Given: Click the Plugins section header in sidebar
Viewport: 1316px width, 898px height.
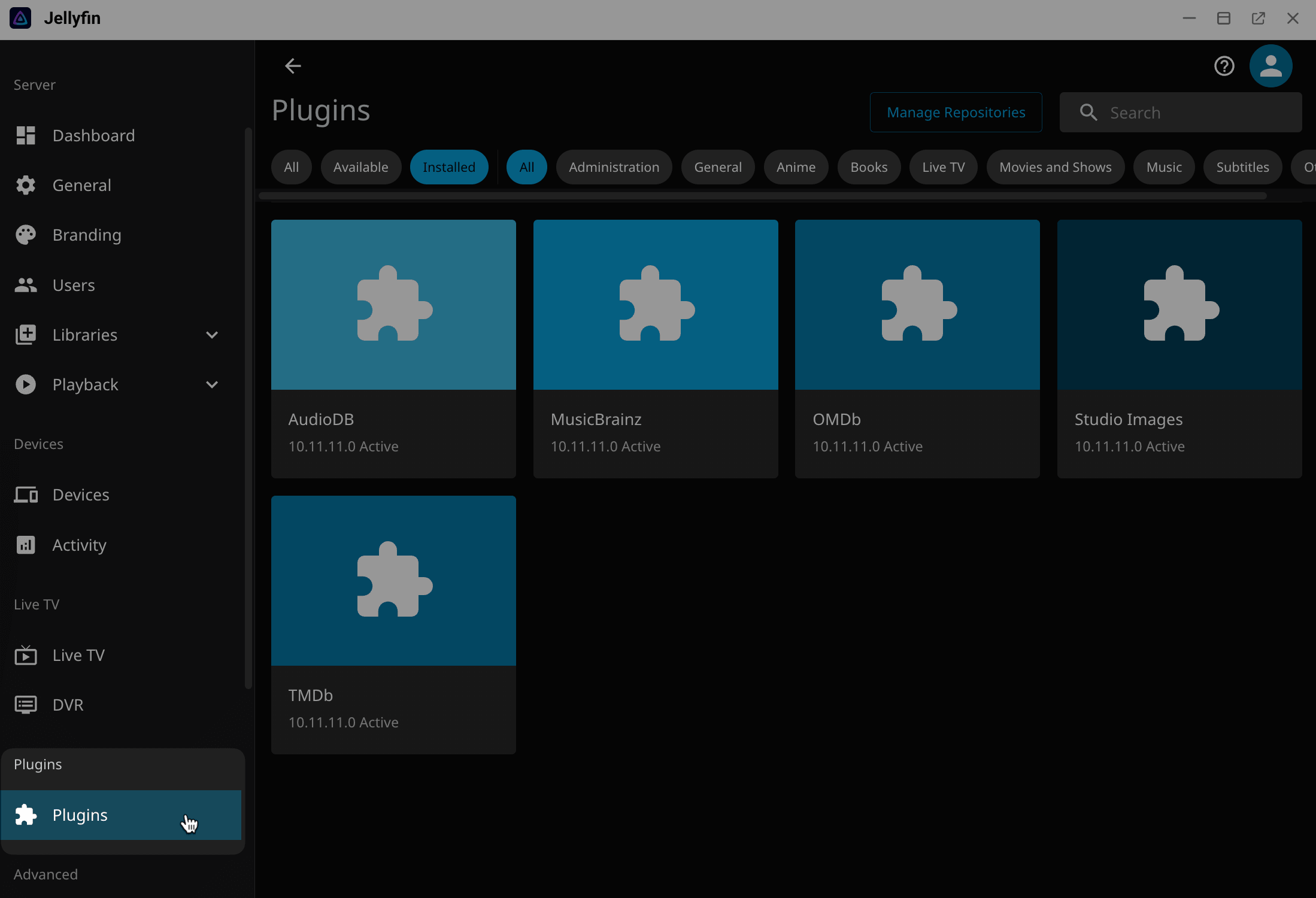Looking at the screenshot, I should [x=38, y=764].
